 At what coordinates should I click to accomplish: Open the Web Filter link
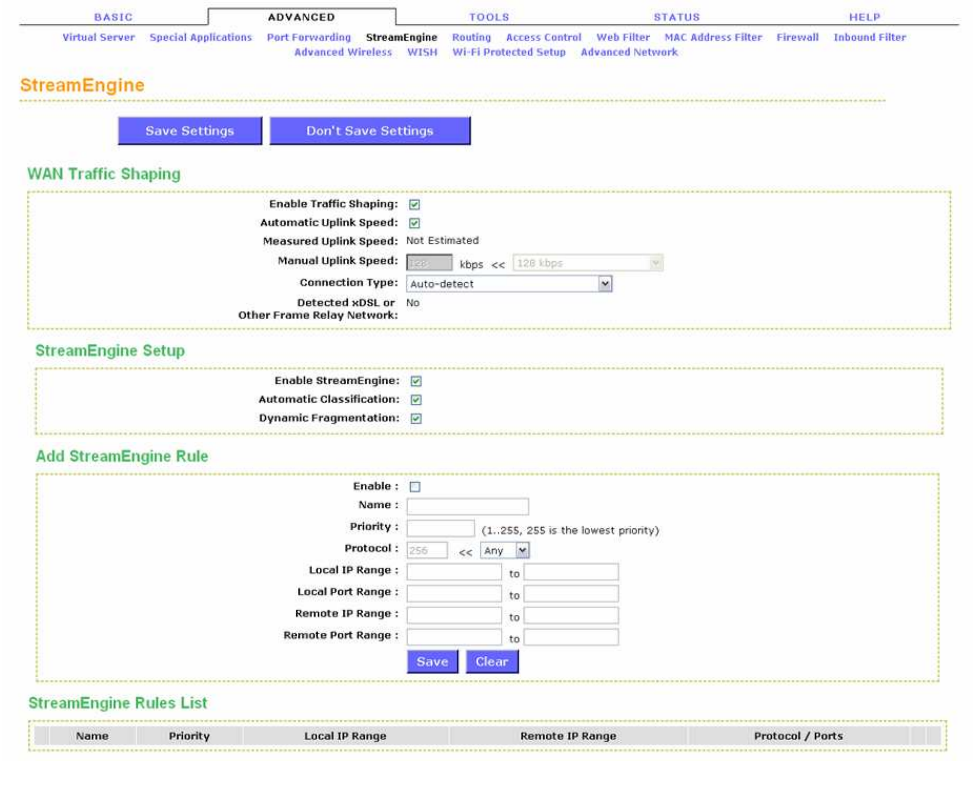[623, 37]
